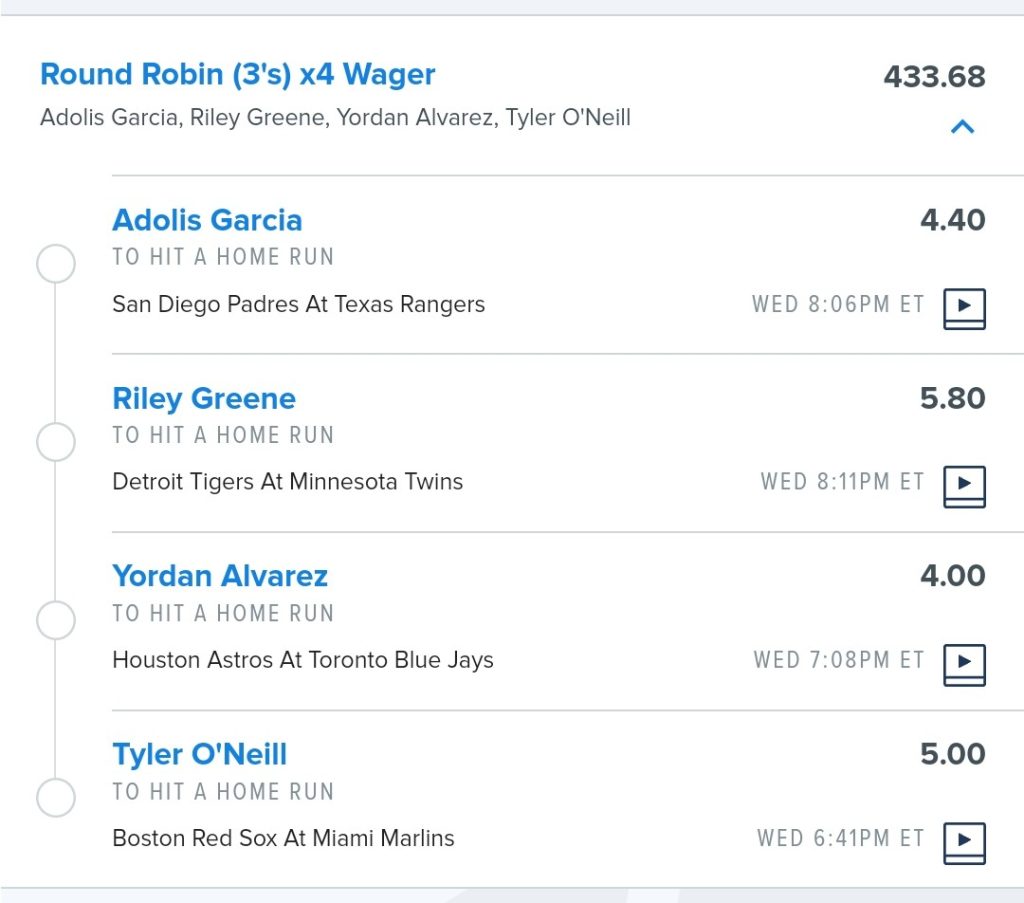
Task: Click status circle beside Tyler O'Neill leg
Action: click(x=56, y=798)
